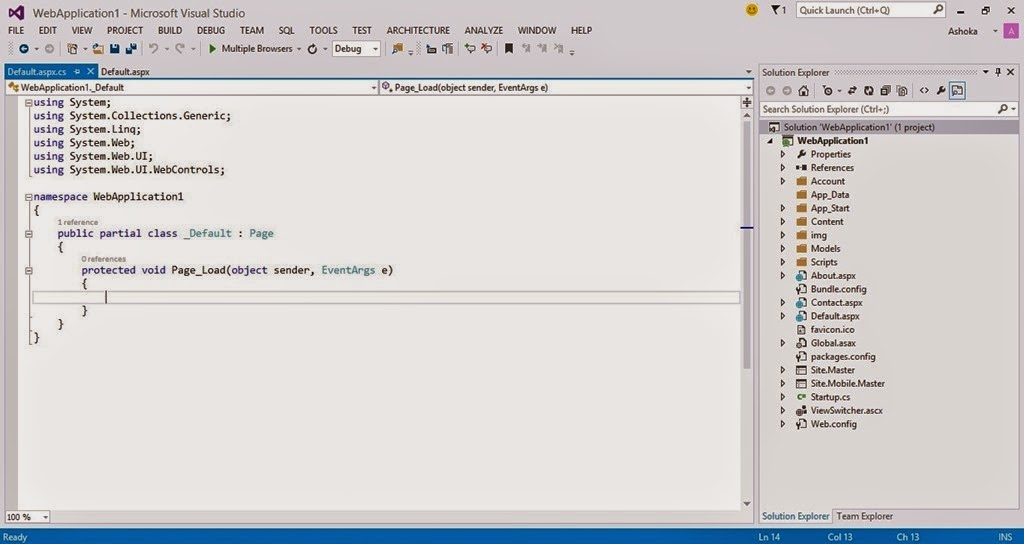Collapse the namespace WebApplication1 outlining block
Screen dimensions: 1024x544
[x=28, y=197]
